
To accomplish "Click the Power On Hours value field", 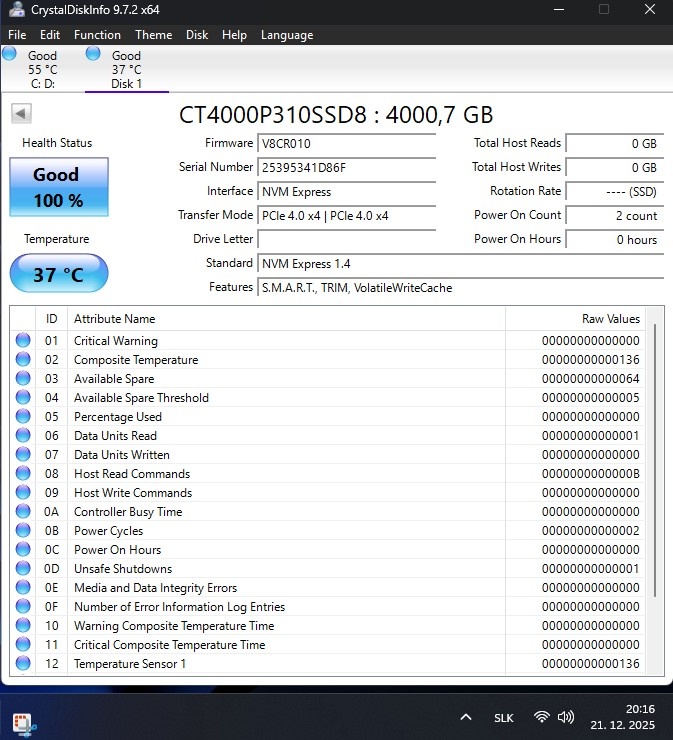I will coord(614,239).
